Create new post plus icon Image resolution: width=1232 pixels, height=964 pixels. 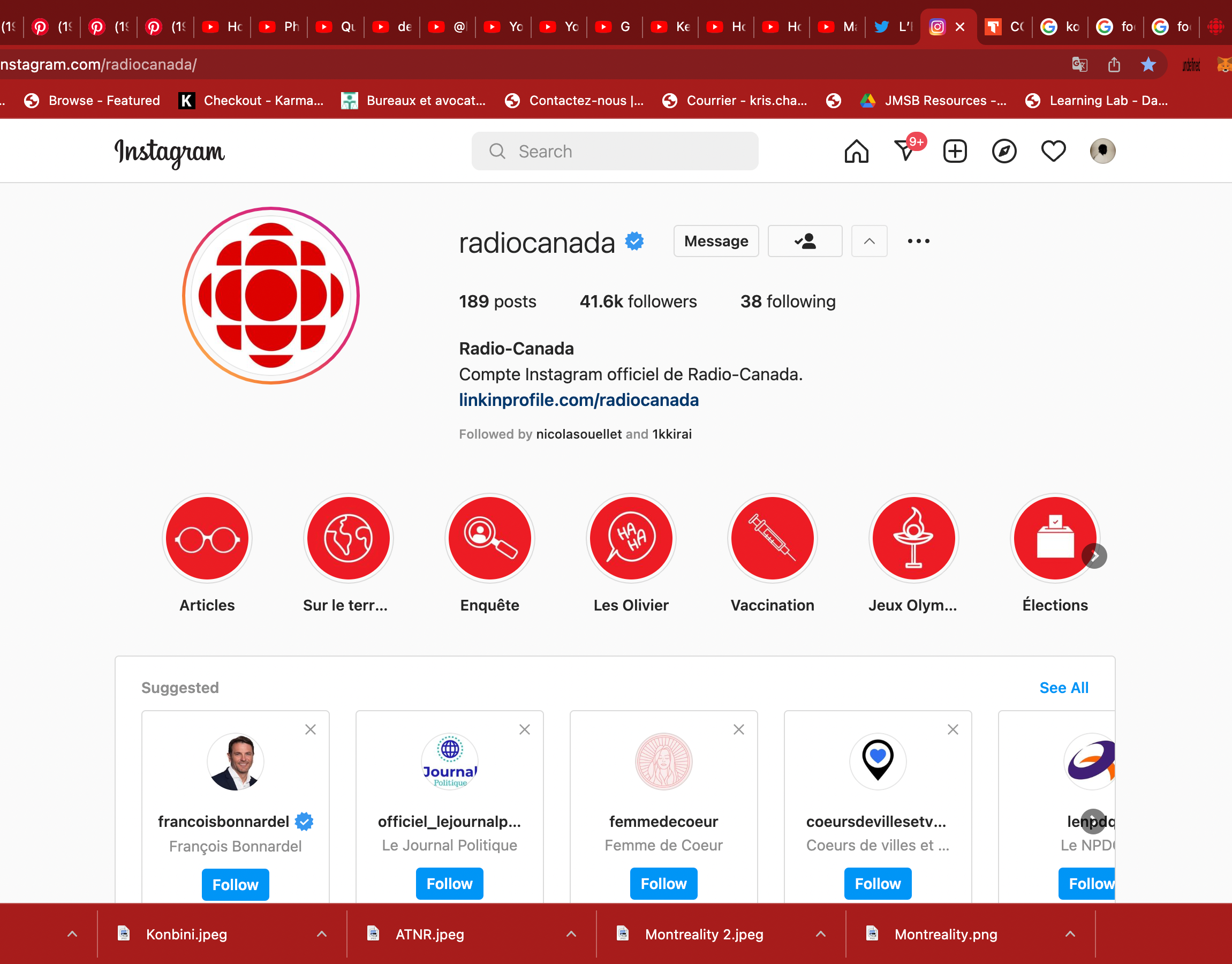[x=955, y=151]
